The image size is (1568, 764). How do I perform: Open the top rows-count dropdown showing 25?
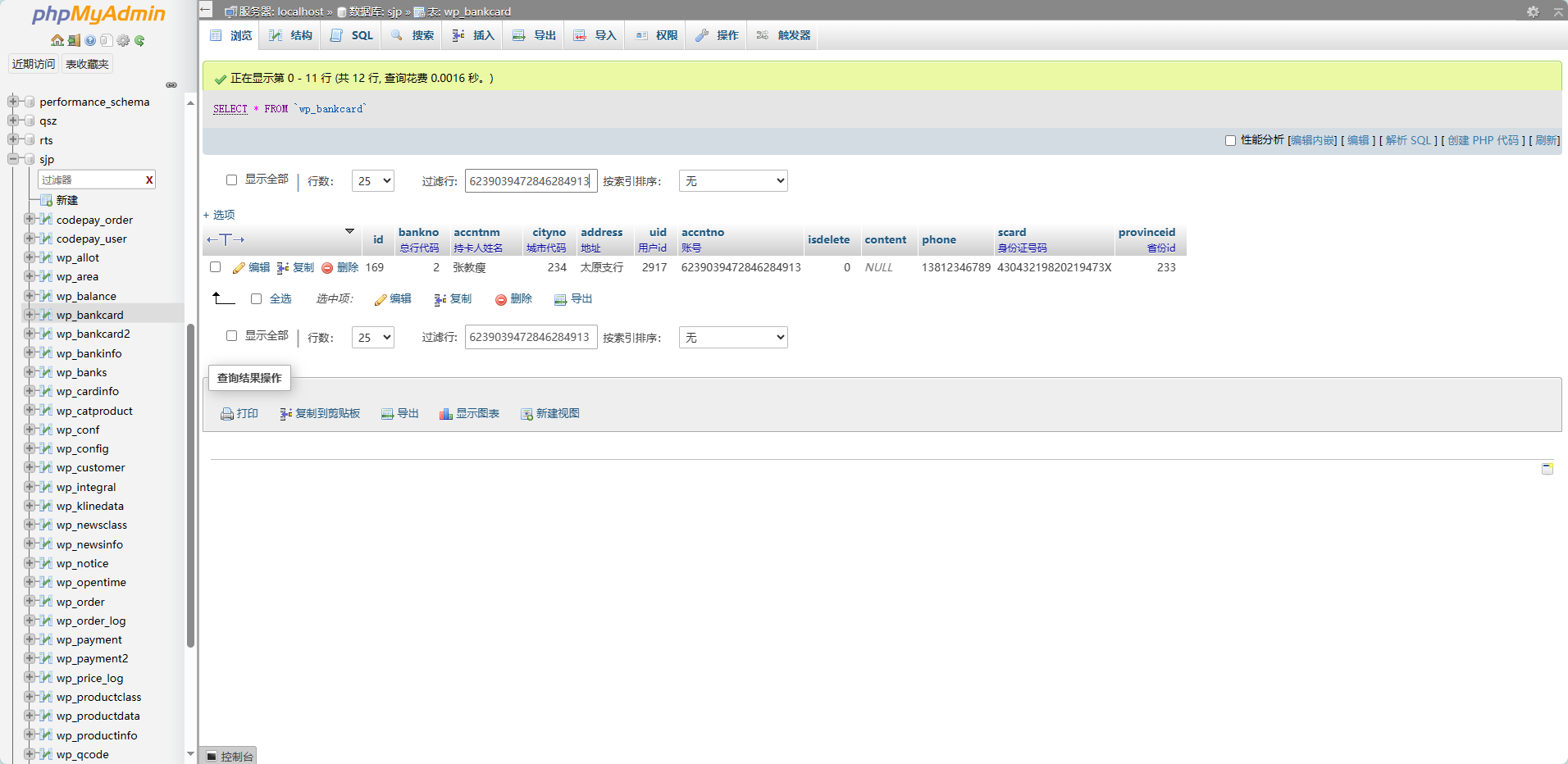(372, 181)
